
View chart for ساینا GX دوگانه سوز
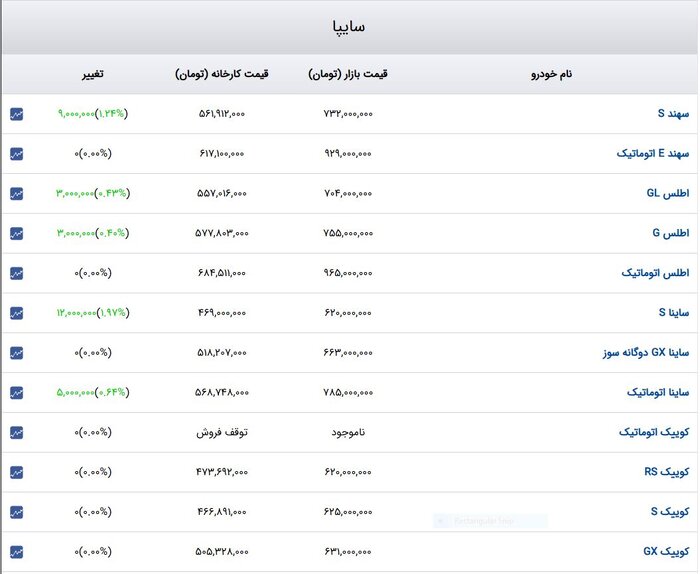(x=16, y=353)
